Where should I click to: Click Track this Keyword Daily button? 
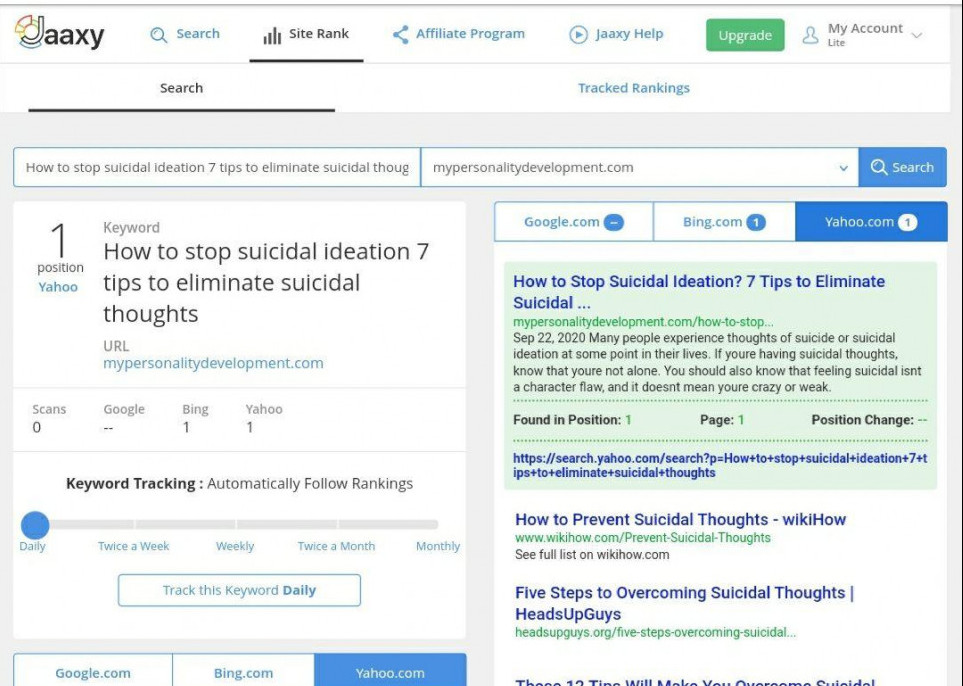239,590
